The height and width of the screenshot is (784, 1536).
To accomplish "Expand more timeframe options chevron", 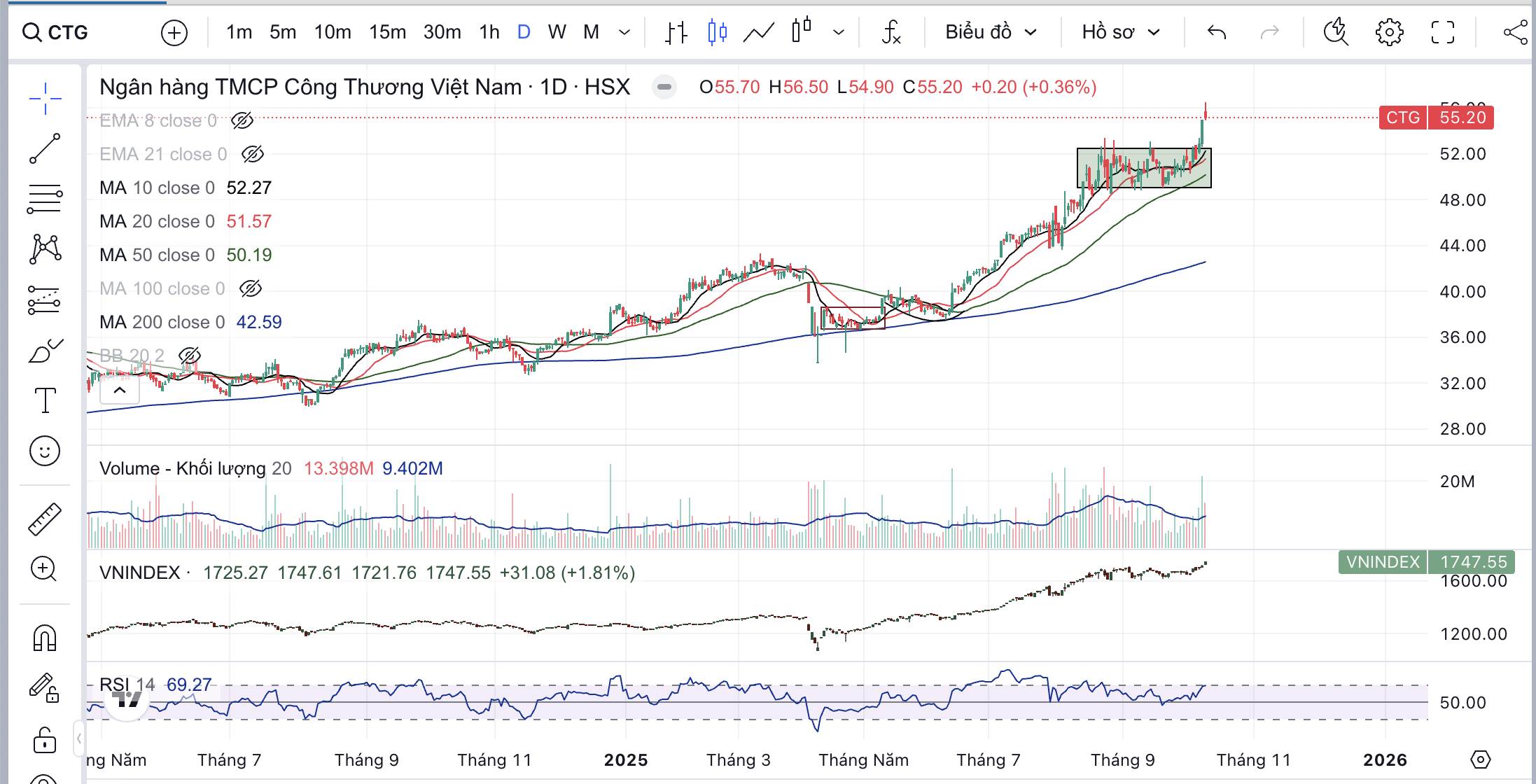I will [625, 32].
